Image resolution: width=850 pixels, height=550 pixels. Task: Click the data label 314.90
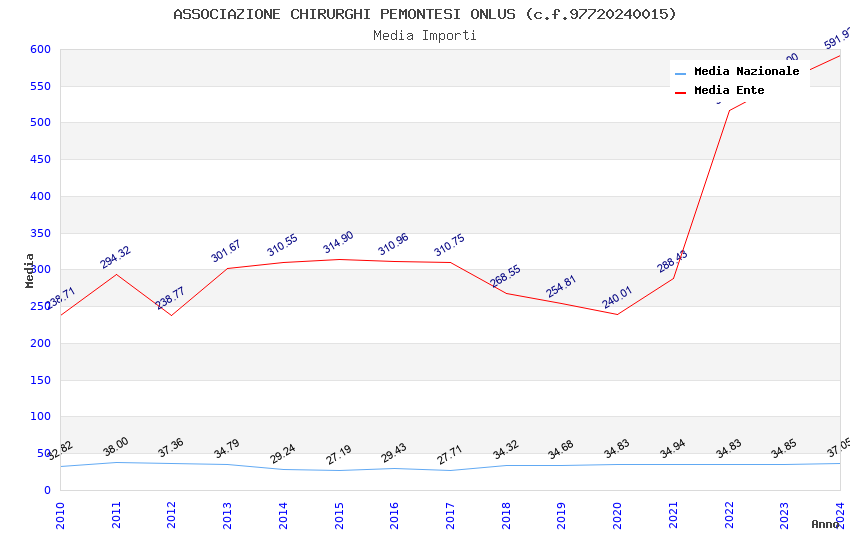pos(338,242)
